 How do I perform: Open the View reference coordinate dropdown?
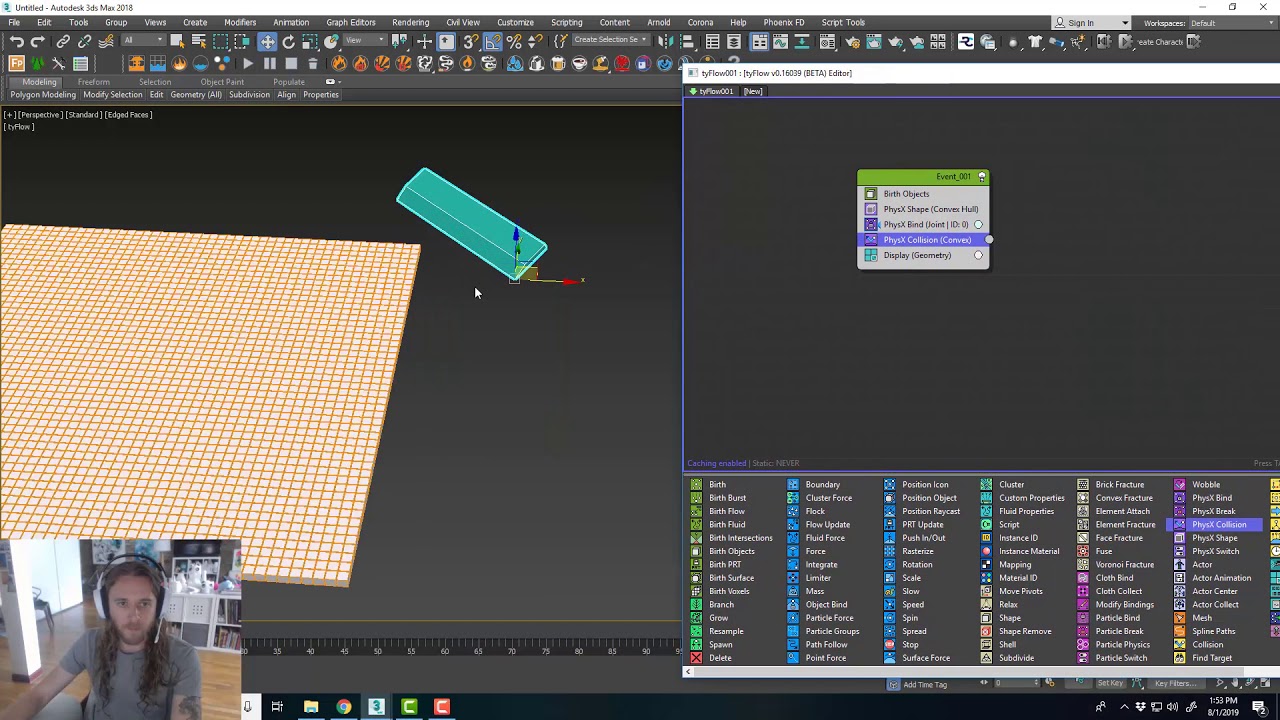[x=365, y=40]
